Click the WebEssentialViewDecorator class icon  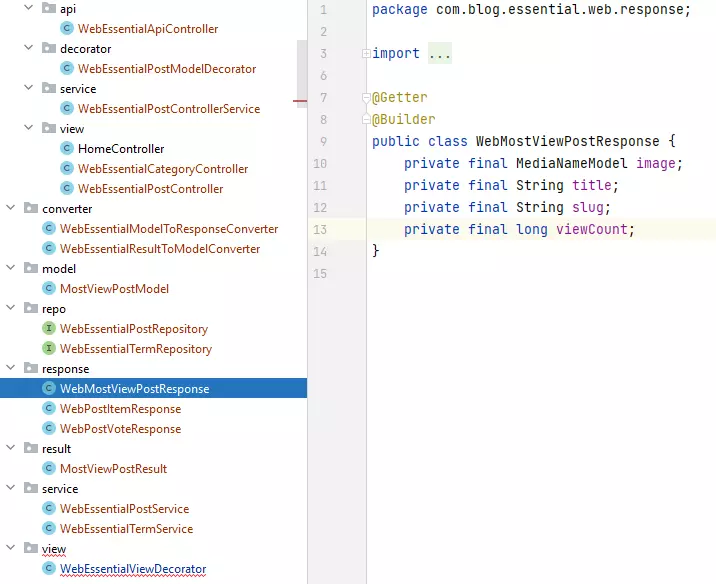point(49,569)
